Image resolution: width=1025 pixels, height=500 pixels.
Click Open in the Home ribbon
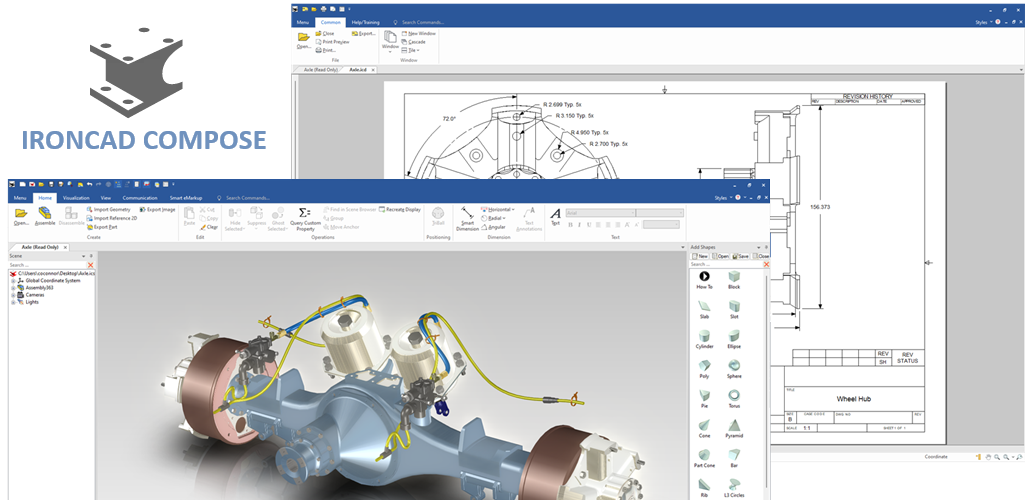pos(21,216)
